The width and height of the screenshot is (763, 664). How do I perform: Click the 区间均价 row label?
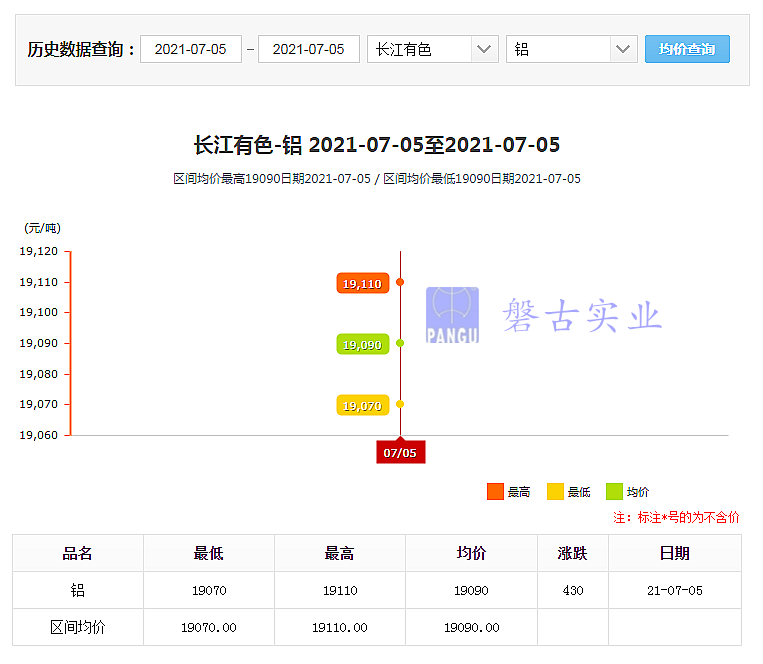(78, 627)
